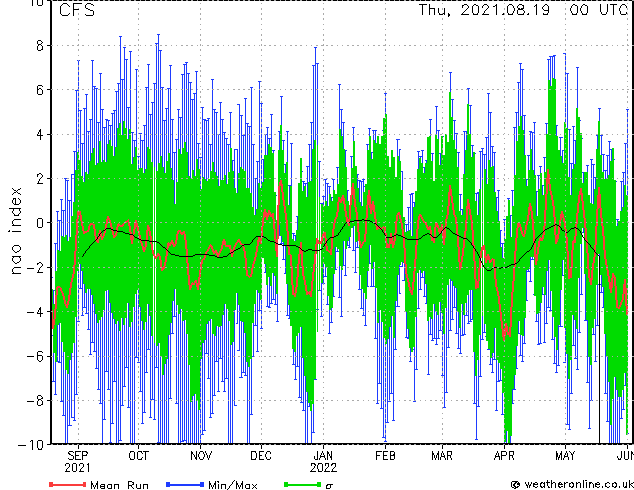Click the OCT month axis label

click(x=138, y=456)
